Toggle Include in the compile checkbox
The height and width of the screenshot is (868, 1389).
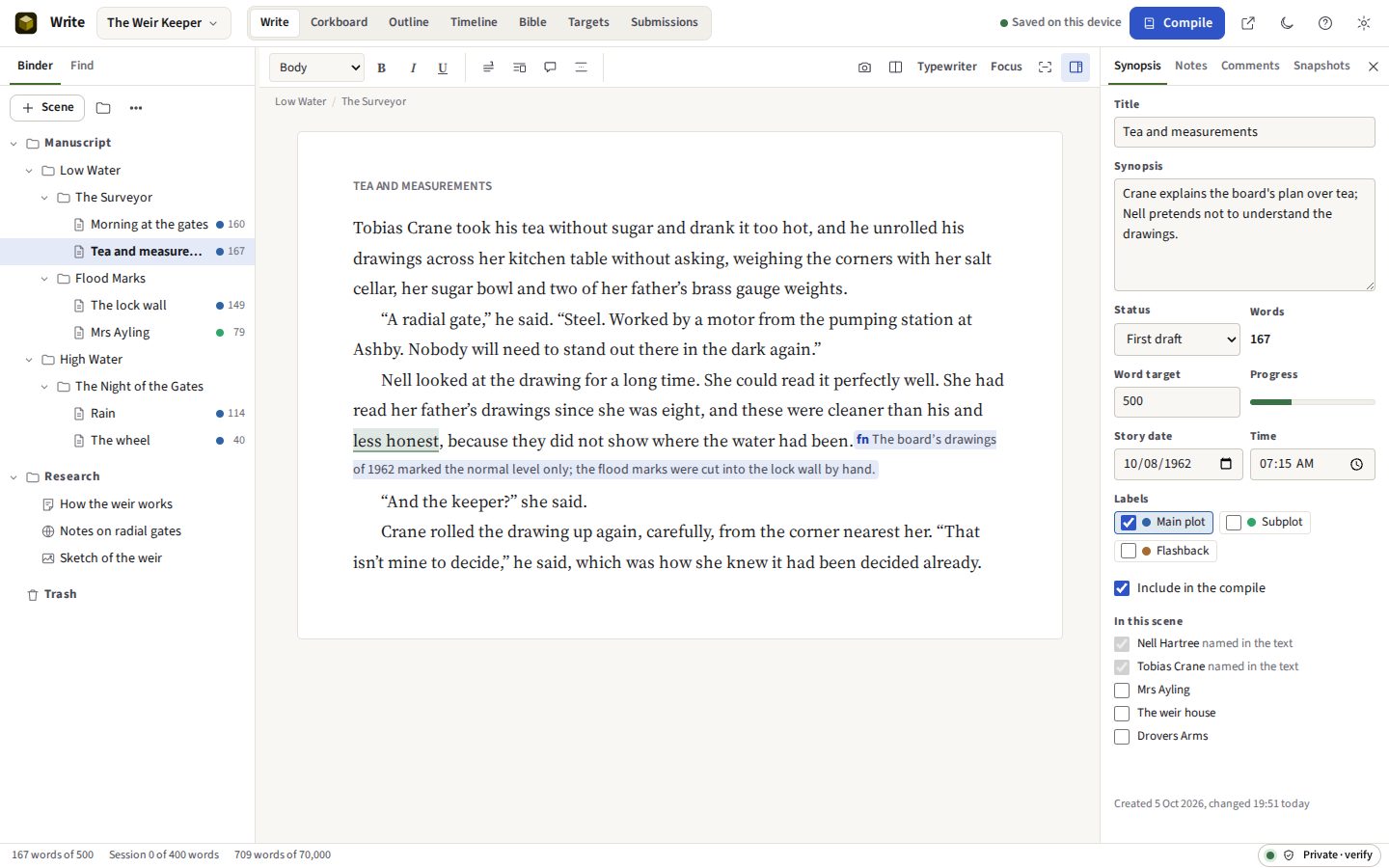pos(1122,588)
